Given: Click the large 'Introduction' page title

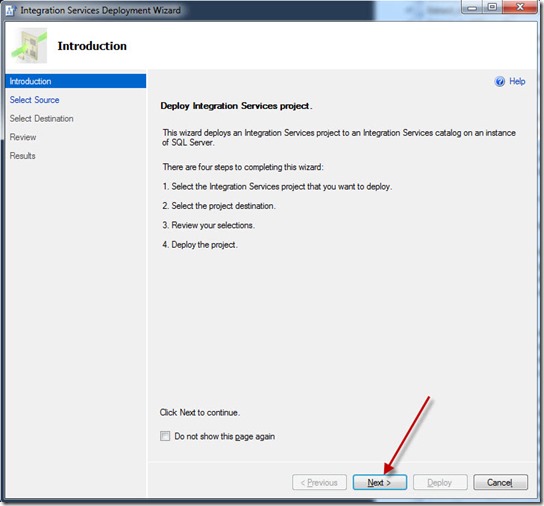Looking at the screenshot, I should [x=92, y=46].
